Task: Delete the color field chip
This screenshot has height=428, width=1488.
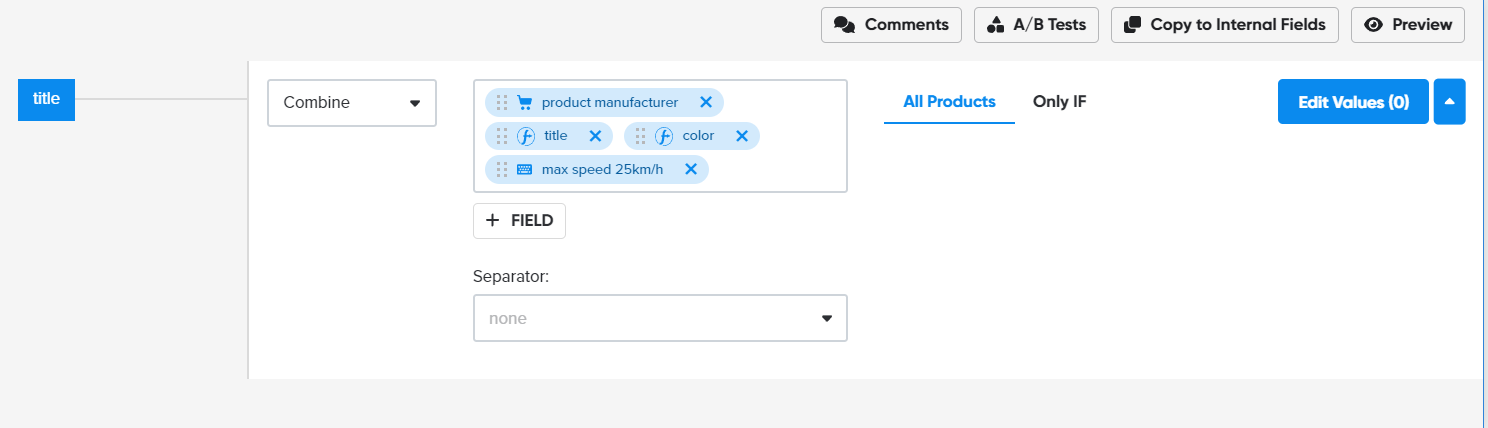Action: click(742, 136)
